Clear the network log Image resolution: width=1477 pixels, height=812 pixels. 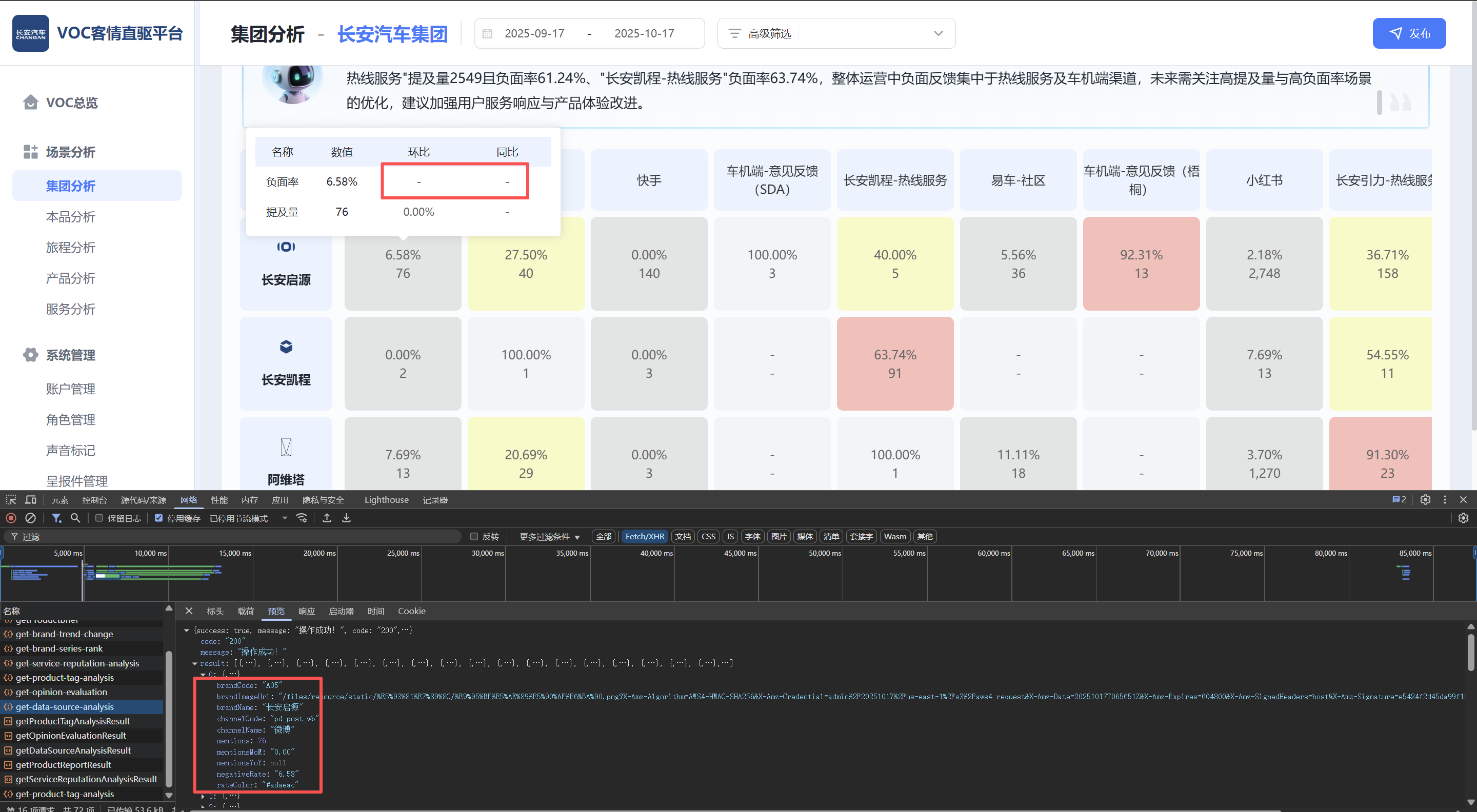click(x=30, y=518)
